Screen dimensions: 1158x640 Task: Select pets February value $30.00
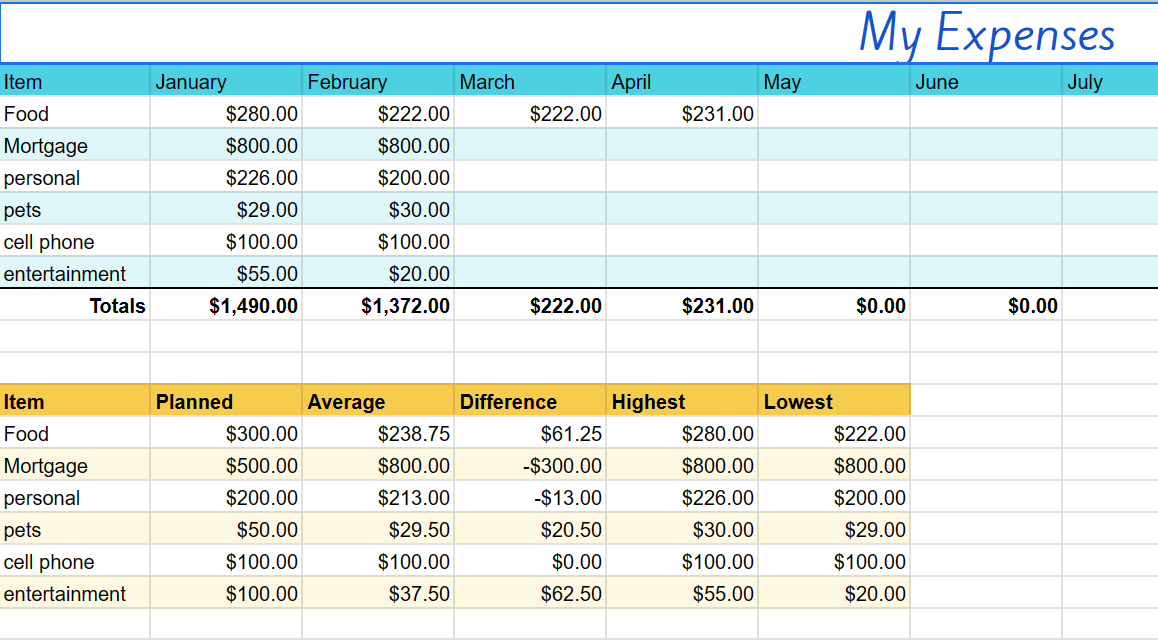point(378,210)
